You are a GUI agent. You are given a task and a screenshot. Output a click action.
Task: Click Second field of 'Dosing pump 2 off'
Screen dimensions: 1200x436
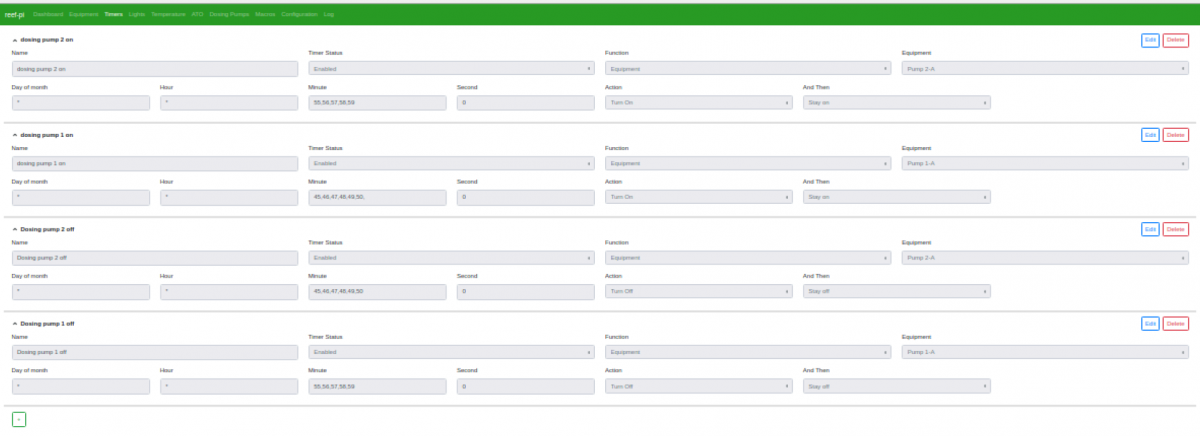pos(526,292)
